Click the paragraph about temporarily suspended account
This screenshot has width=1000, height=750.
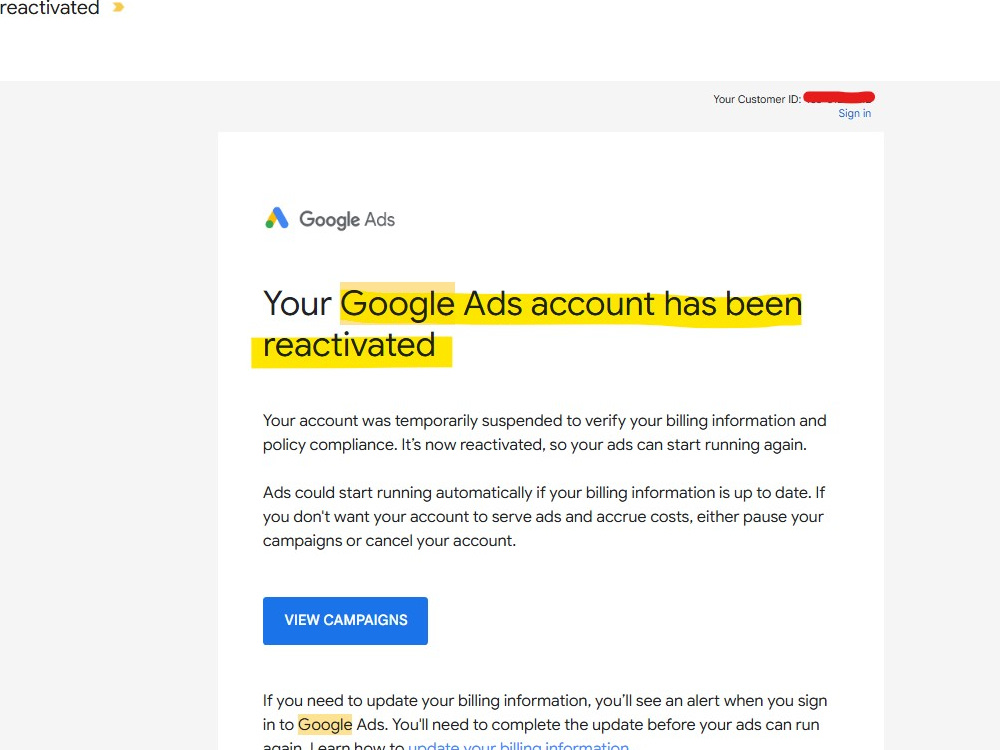(545, 432)
